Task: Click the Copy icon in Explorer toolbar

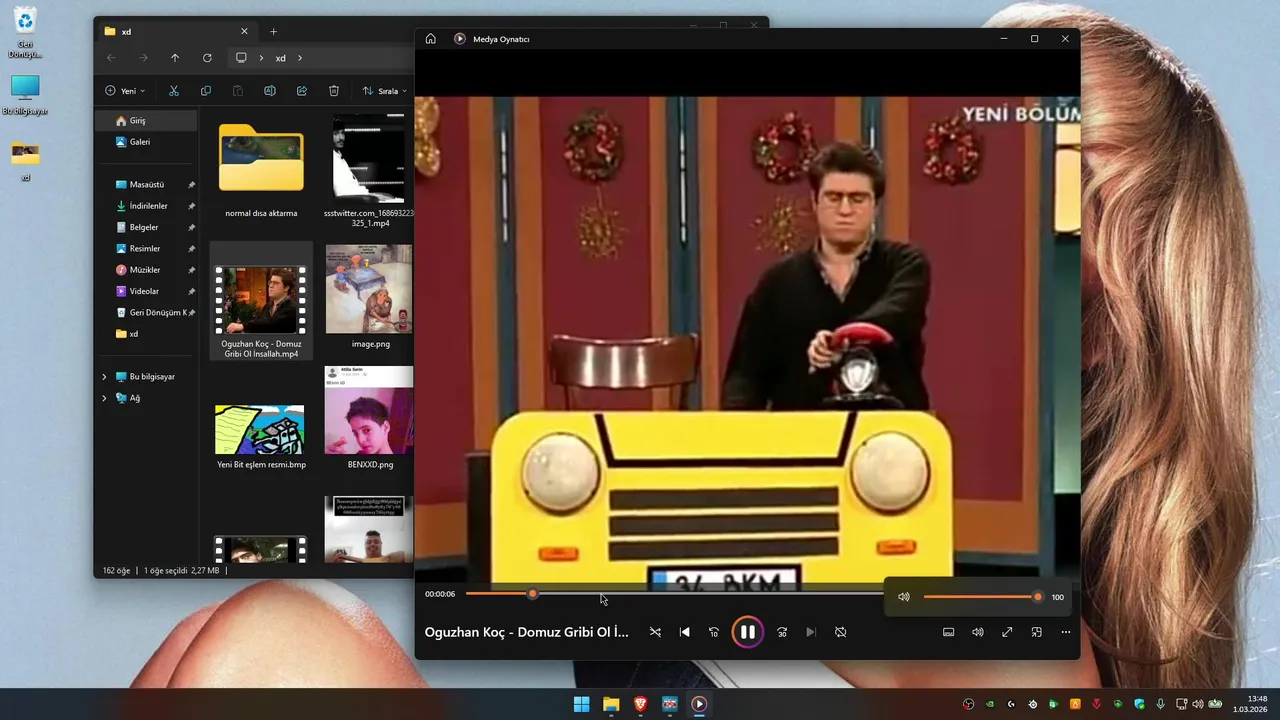Action: [206, 91]
